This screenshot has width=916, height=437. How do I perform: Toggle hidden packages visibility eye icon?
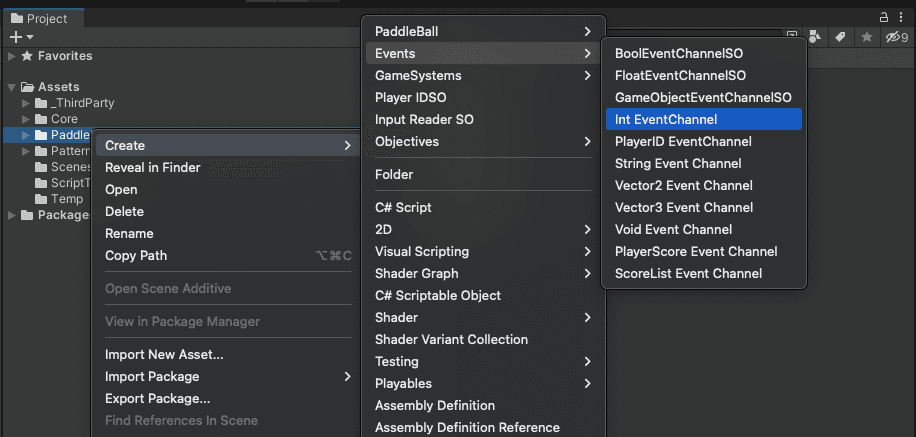pos(893,37)
